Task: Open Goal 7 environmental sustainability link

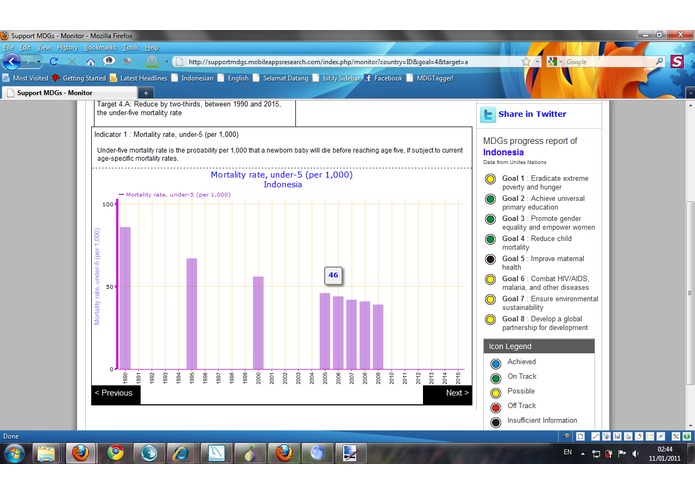Action: pyautogui.click(x=550, y=303)
